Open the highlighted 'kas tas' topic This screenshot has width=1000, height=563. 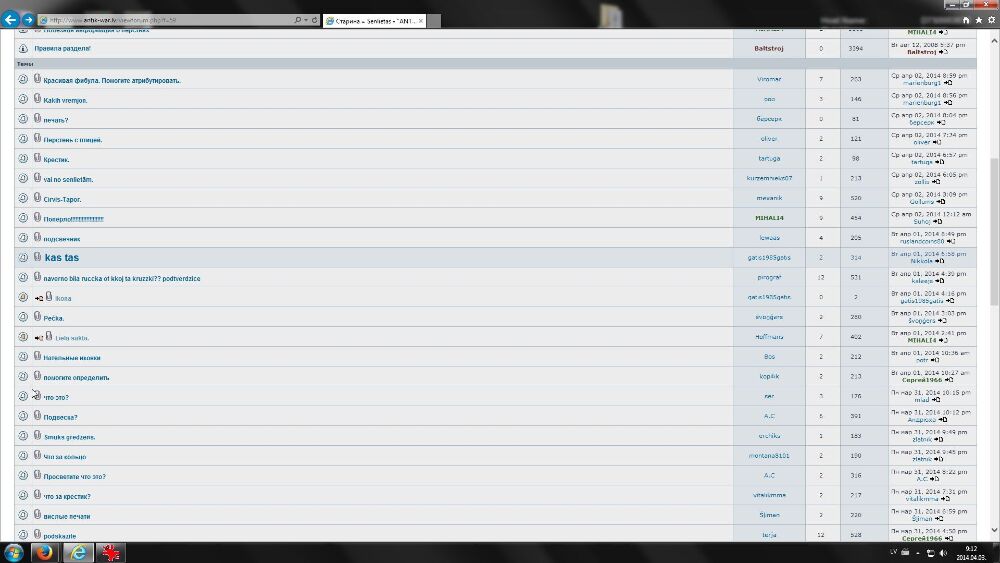(x=62, y=258)
